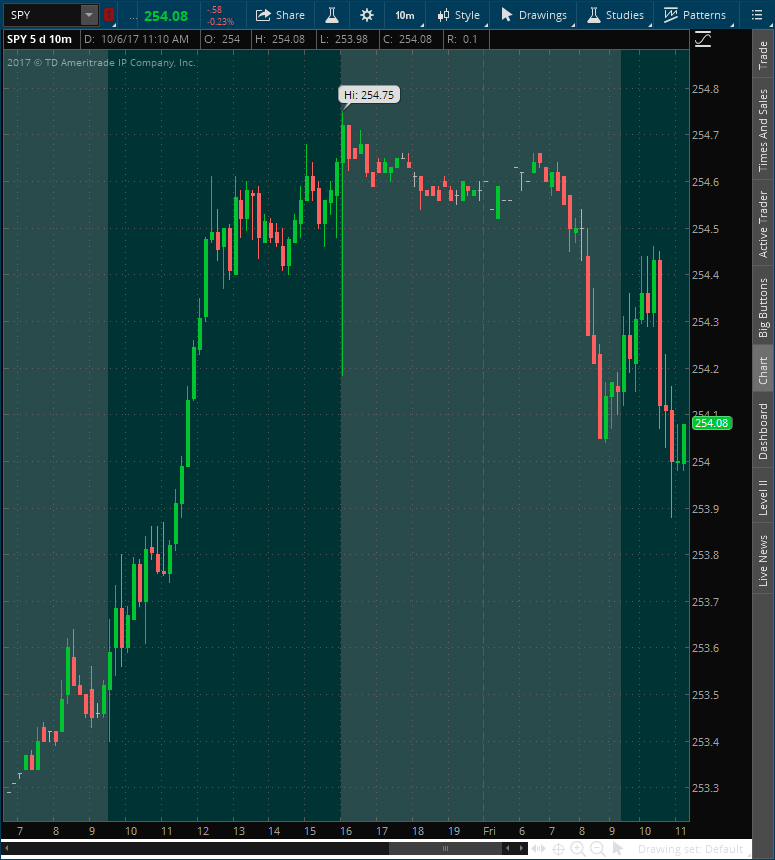Open the Active Trader tab
This screenshot has height=860, width=775.
coord(763,223)
